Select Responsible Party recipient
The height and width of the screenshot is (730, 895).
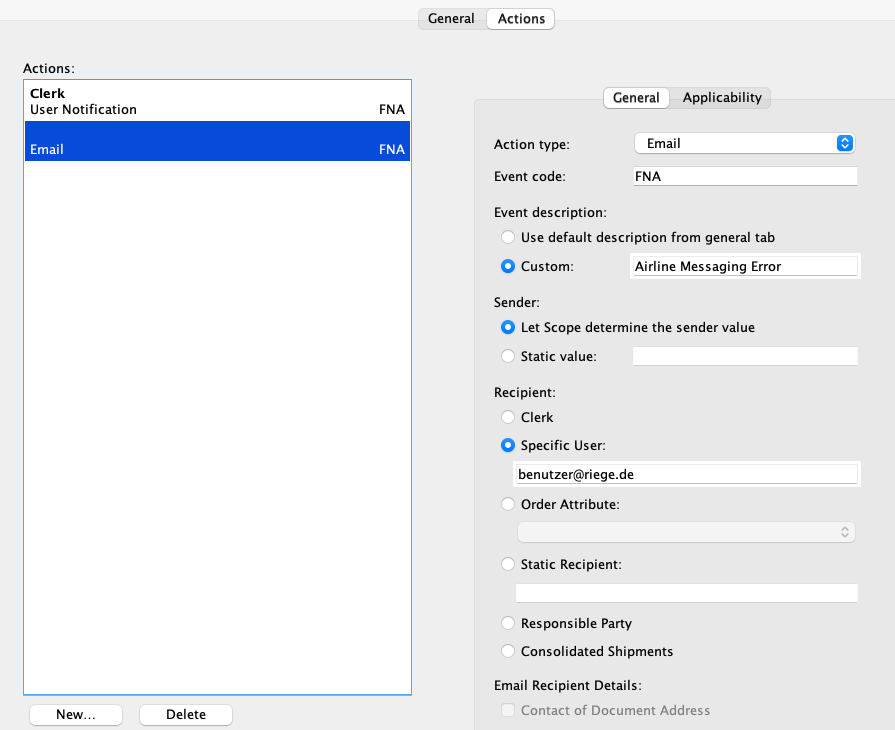pos(508,622)
